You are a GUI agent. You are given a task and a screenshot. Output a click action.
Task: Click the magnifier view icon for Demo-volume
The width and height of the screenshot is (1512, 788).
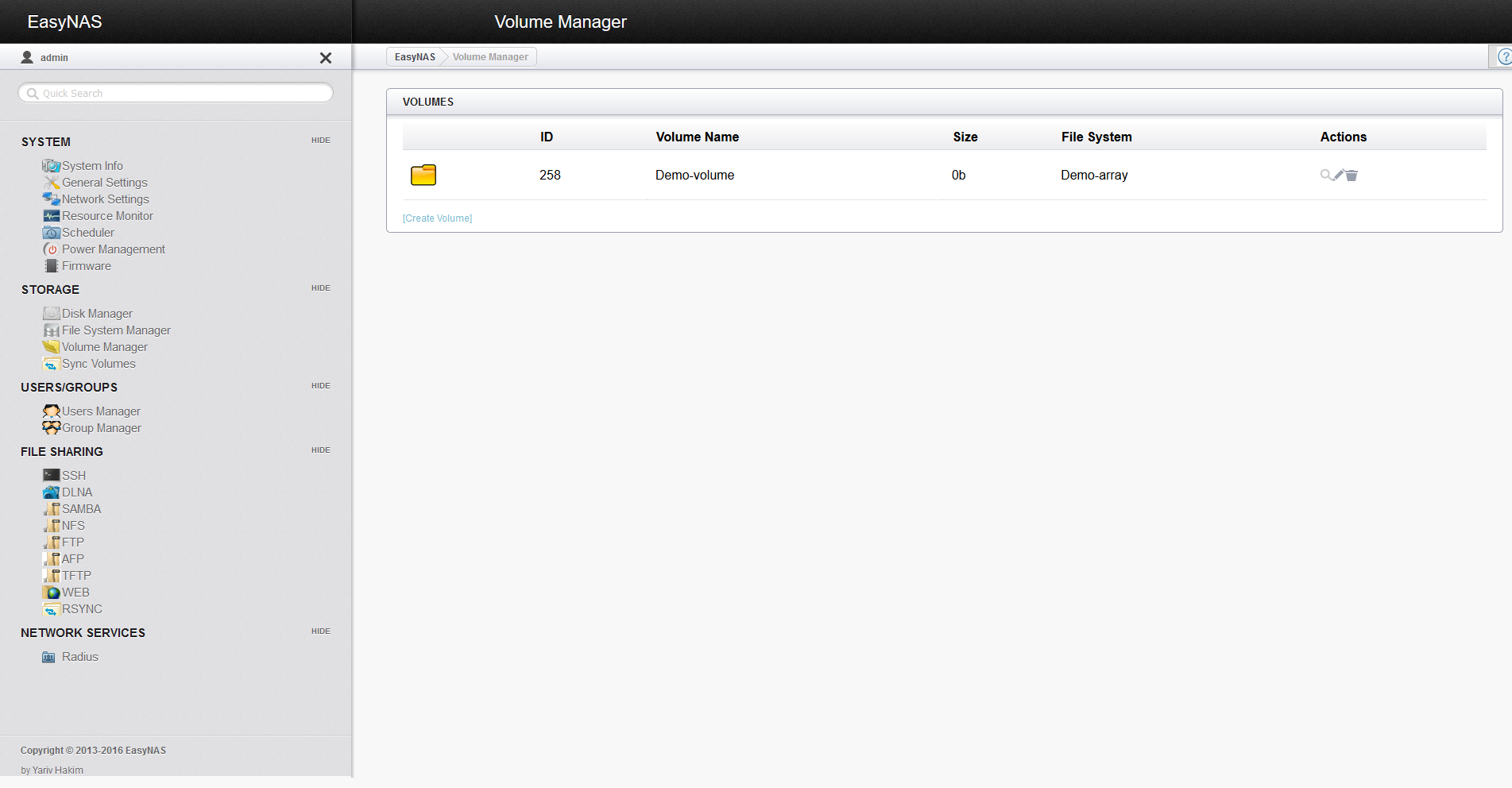click(x=1325, y=175)
